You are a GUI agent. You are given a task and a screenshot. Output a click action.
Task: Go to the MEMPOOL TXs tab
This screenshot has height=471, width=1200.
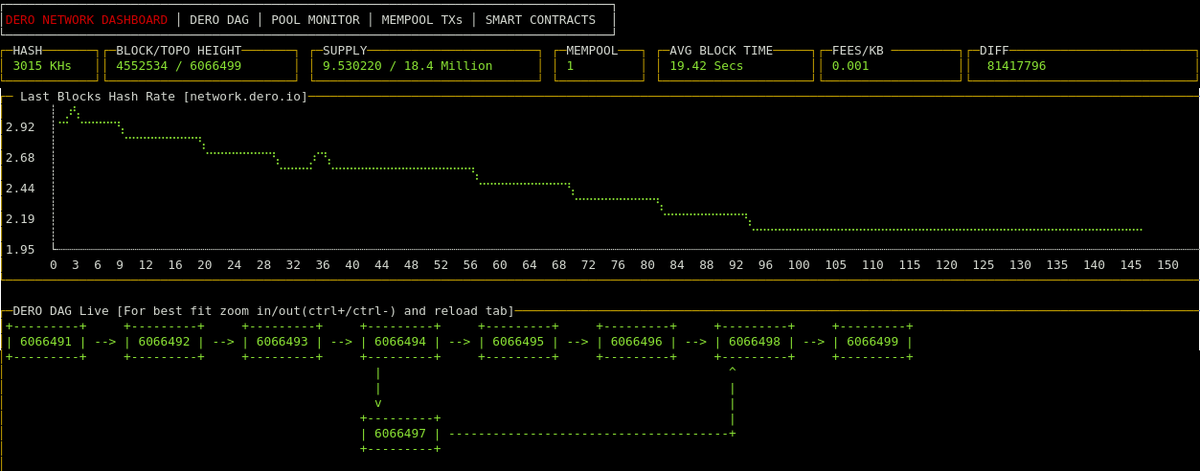coord(422,20)
